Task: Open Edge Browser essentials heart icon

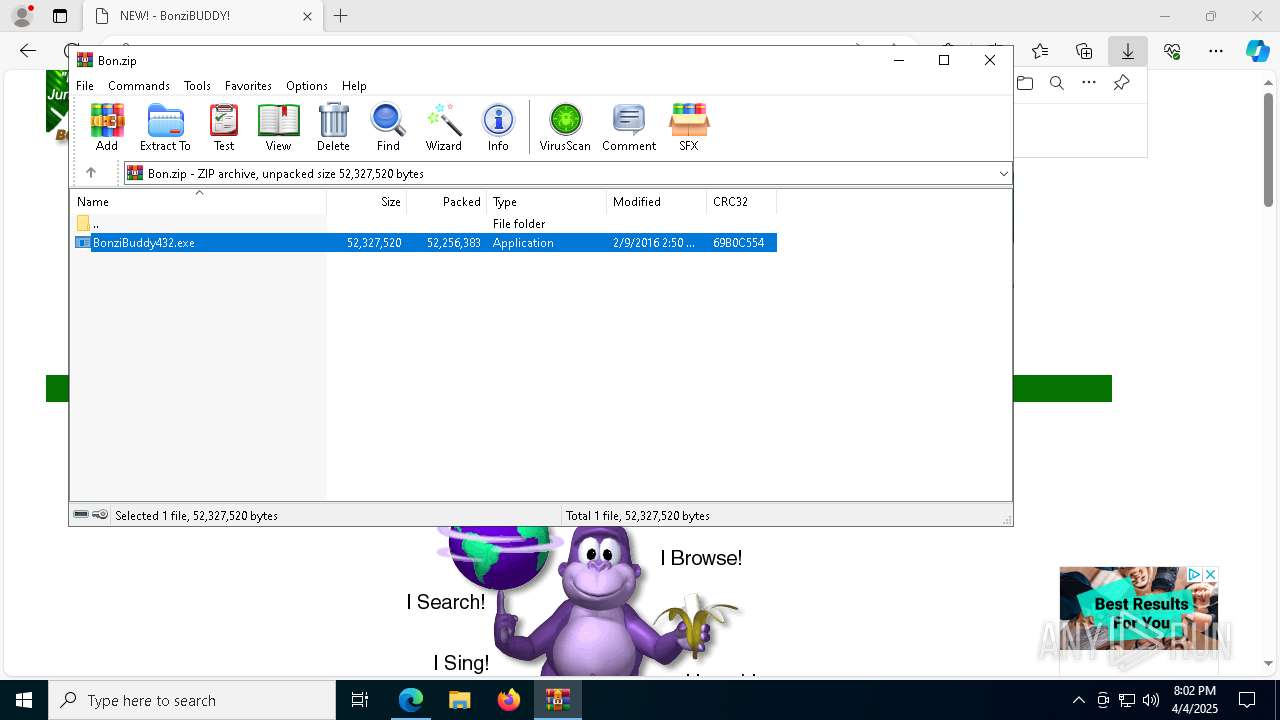Action: click(1172, 51)
